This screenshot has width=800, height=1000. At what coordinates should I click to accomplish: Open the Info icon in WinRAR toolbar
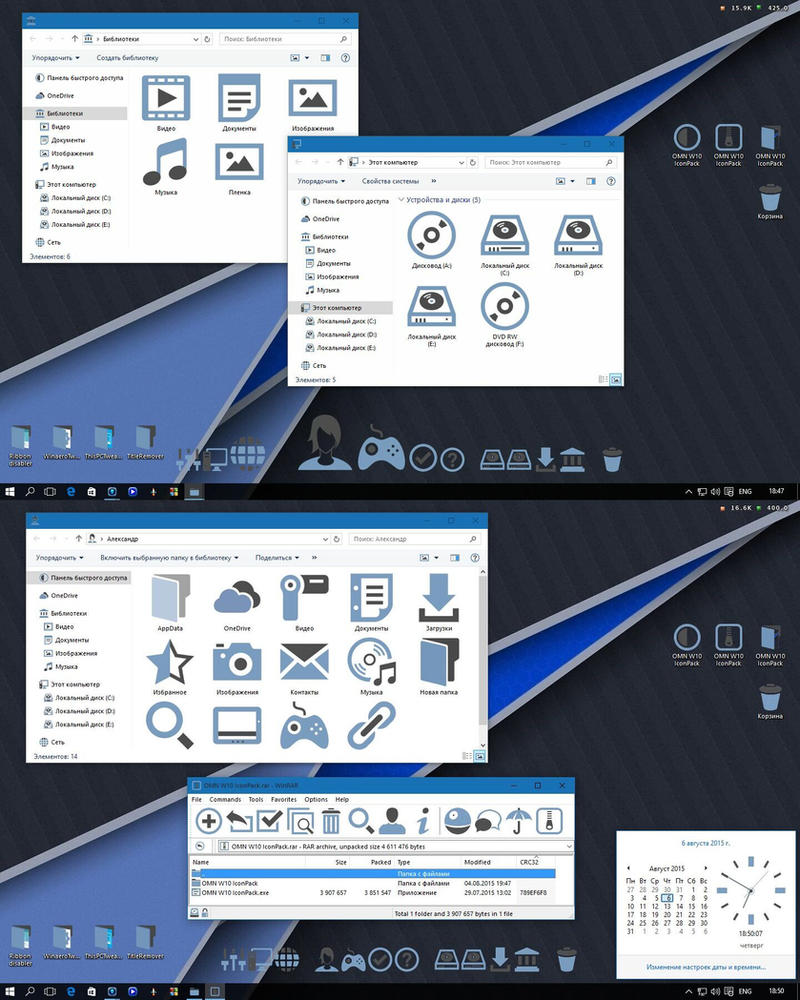(422, 822)
